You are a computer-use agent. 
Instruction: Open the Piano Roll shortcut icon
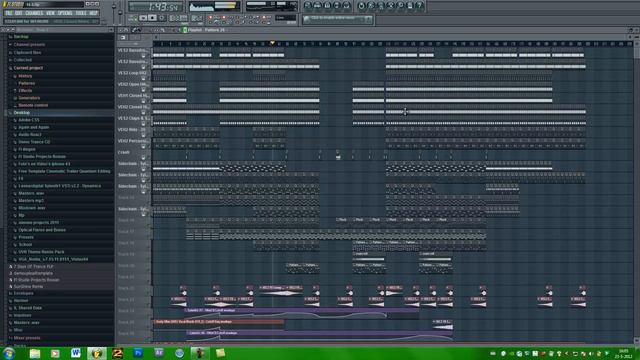327,6
